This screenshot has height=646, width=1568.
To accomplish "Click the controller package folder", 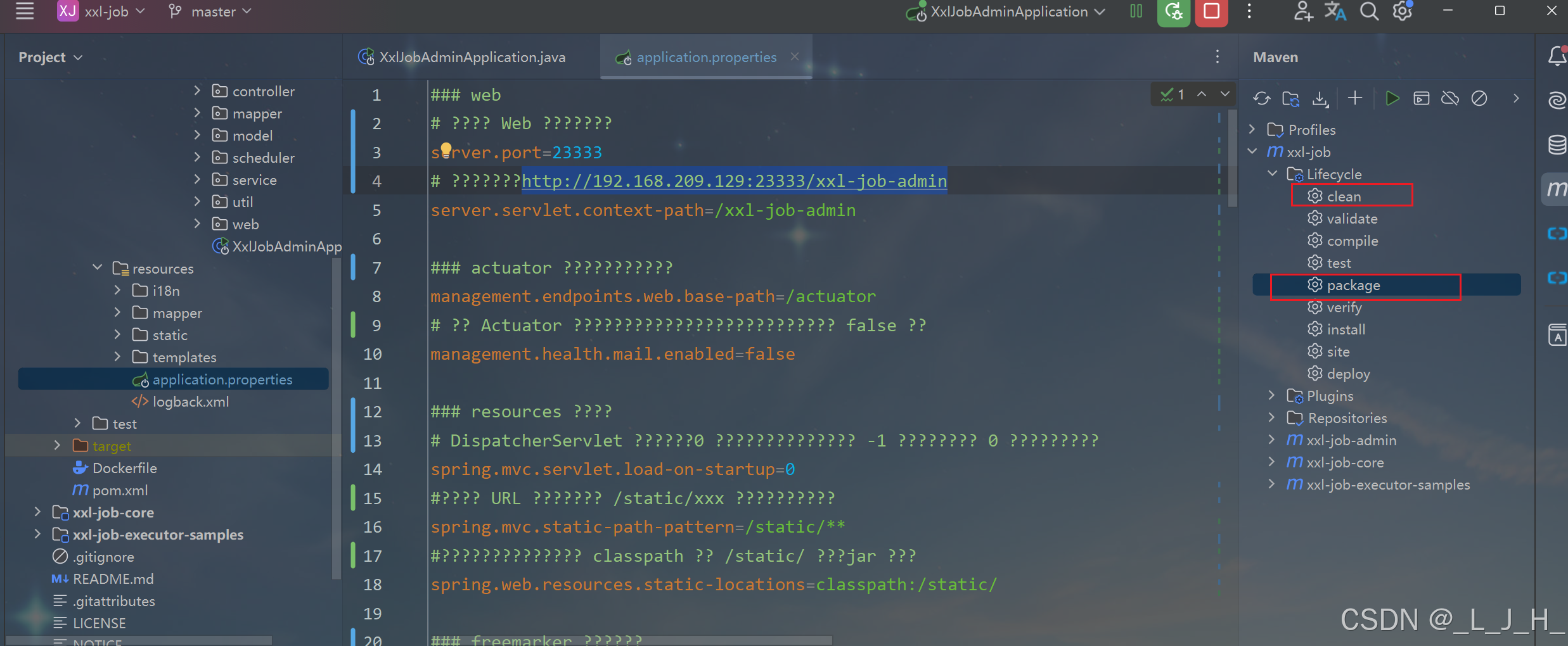I will click(253, 91).
